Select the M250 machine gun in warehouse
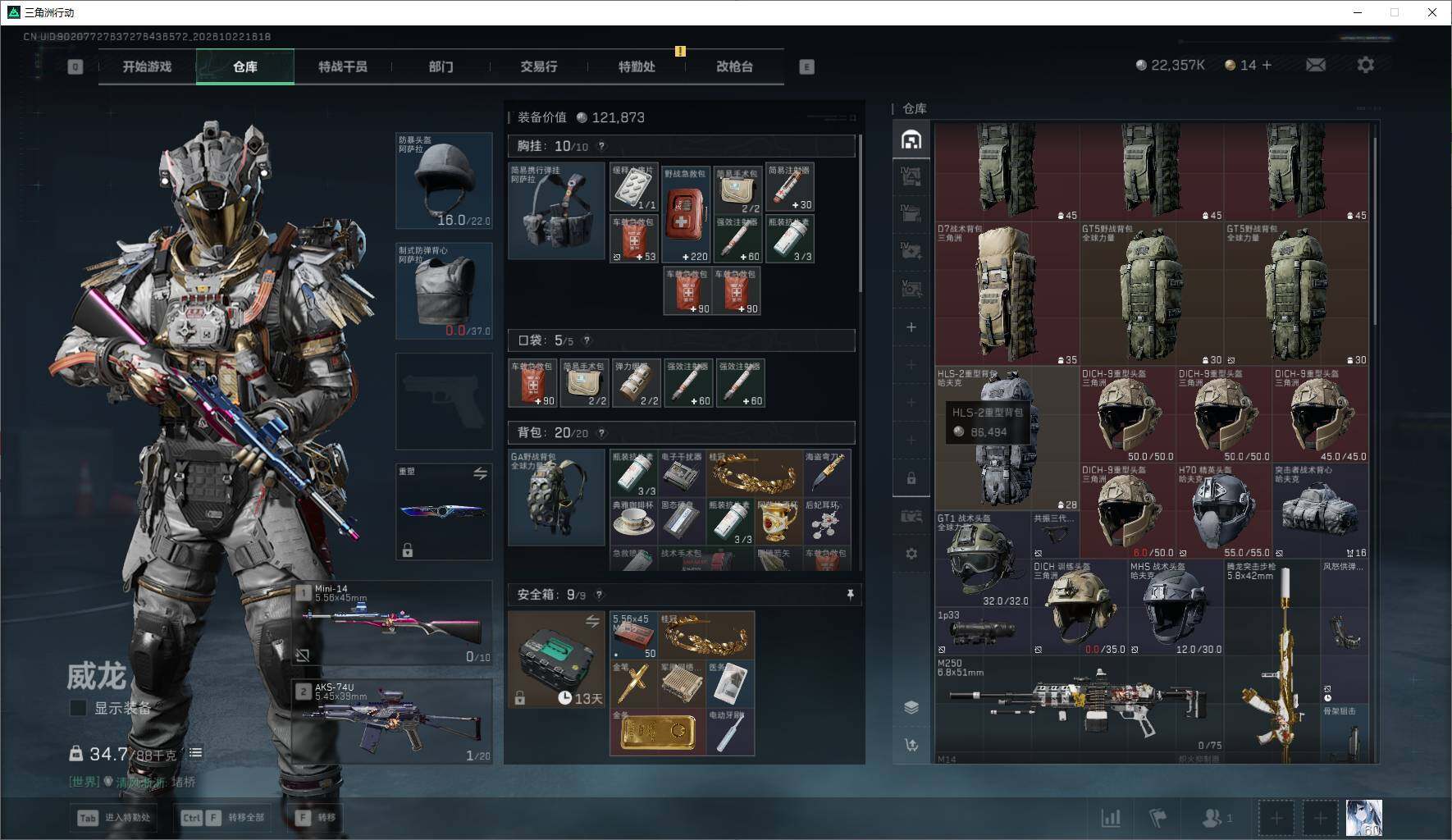The image size is (1452, 840). [x=1080, y=704]
